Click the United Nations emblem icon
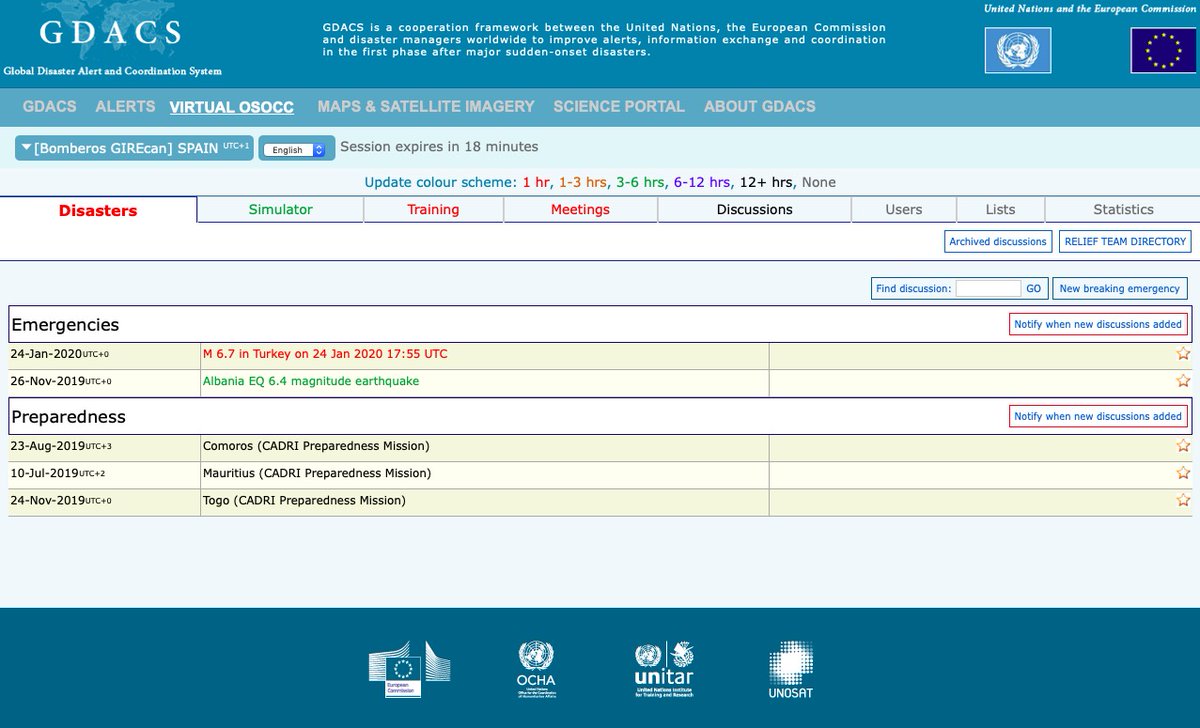The height and width of the screenshot is (728, 1200). 1018,50
